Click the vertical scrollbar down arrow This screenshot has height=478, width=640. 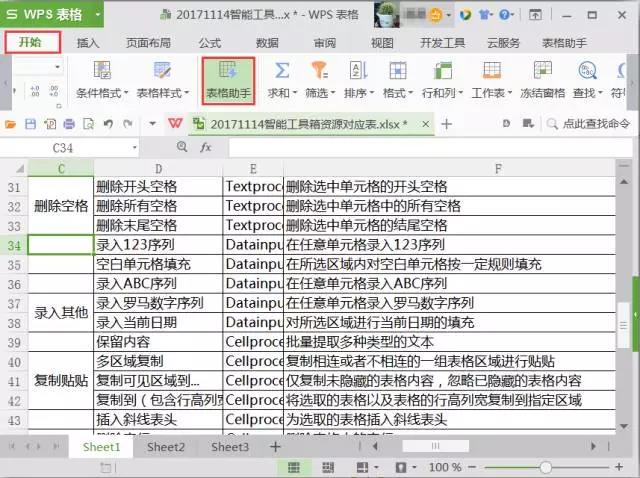coord(624,426)
